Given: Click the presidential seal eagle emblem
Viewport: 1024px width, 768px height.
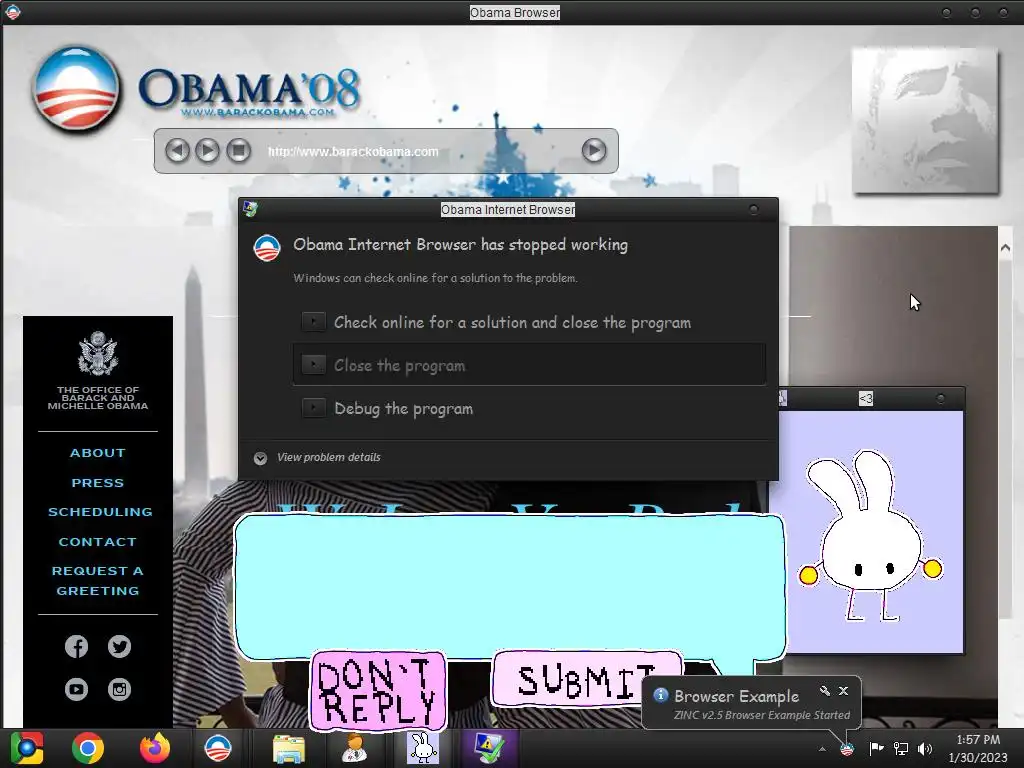Looking at the screenshot, I should (x=98, y=353).
